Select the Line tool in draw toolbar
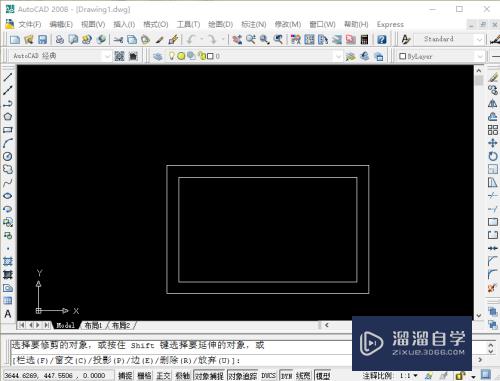This screenshot has height=381, width=500. 8,77
